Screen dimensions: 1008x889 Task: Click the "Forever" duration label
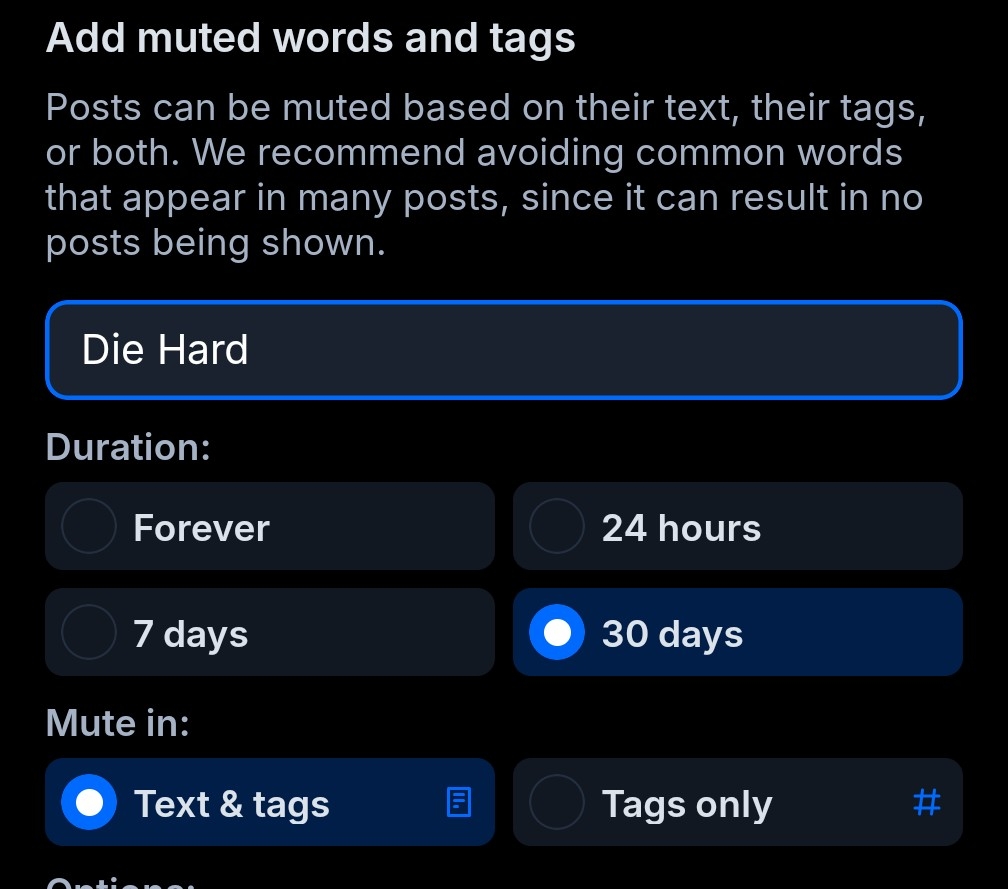[201, 528]
